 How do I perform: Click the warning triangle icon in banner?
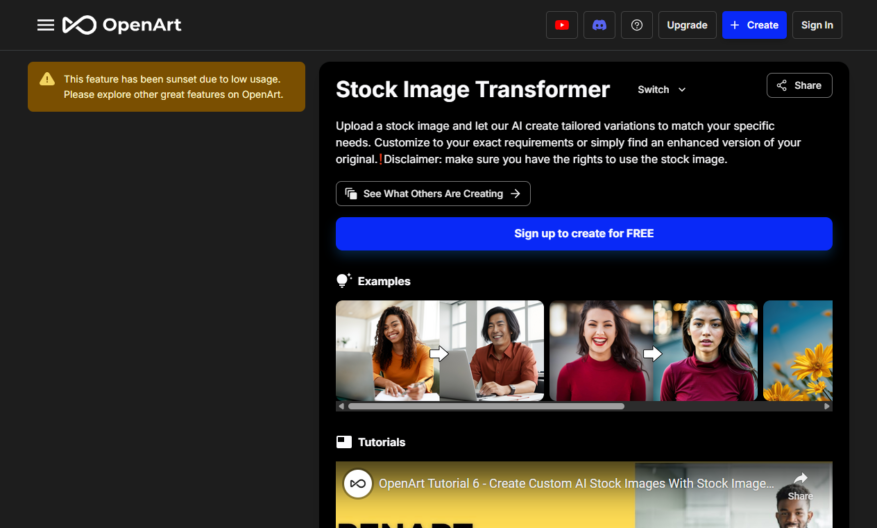click(x=48, y=79)
